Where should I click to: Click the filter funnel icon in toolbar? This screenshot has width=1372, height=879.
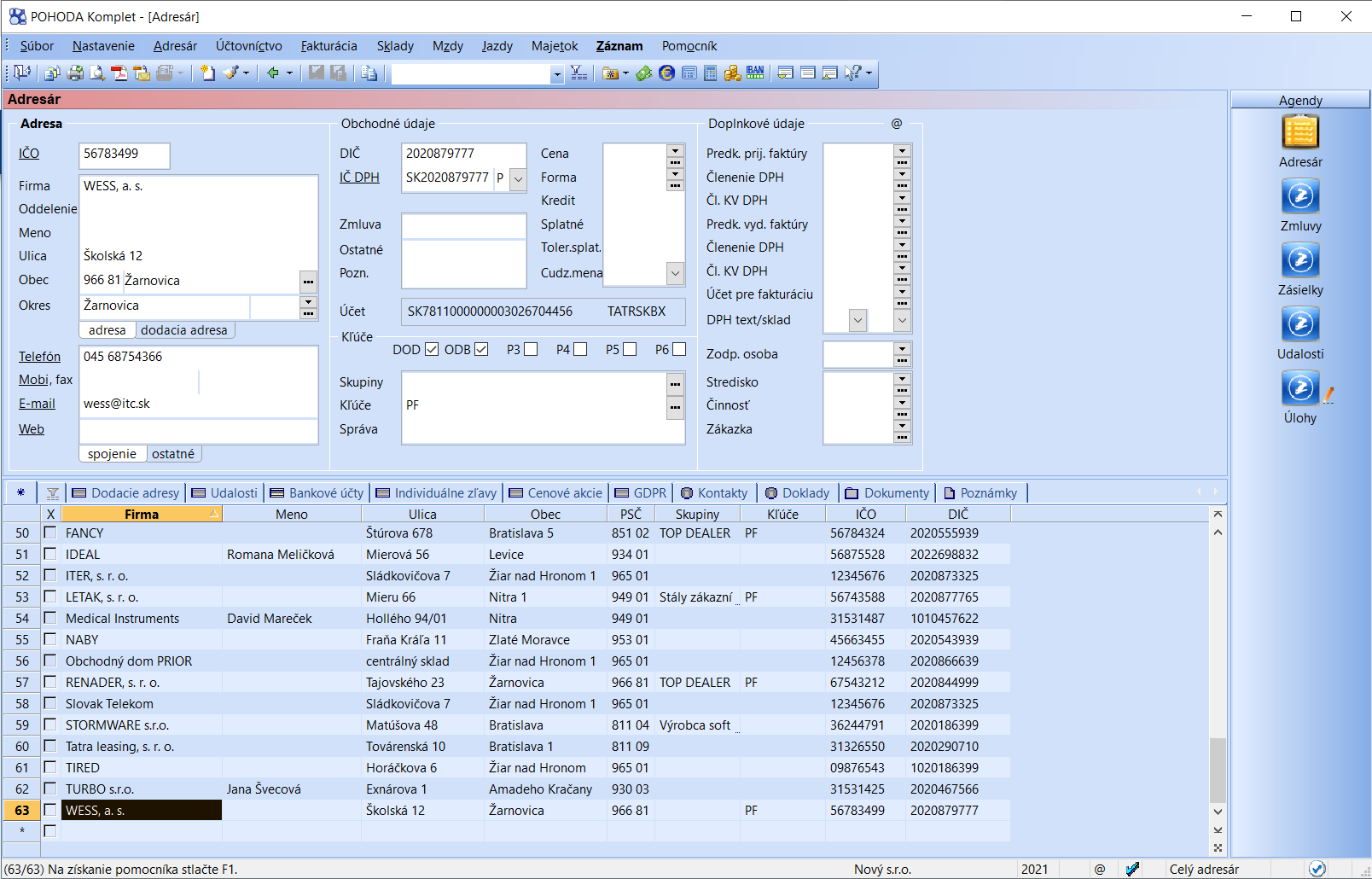click(578, 73)
